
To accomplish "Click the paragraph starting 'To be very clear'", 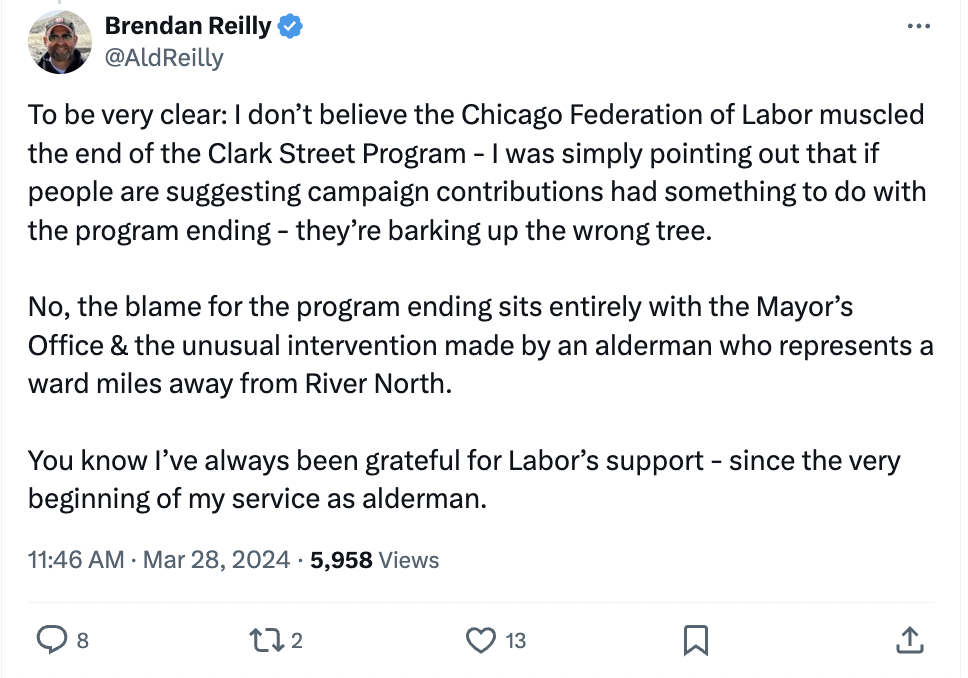I will pos(476,172).
